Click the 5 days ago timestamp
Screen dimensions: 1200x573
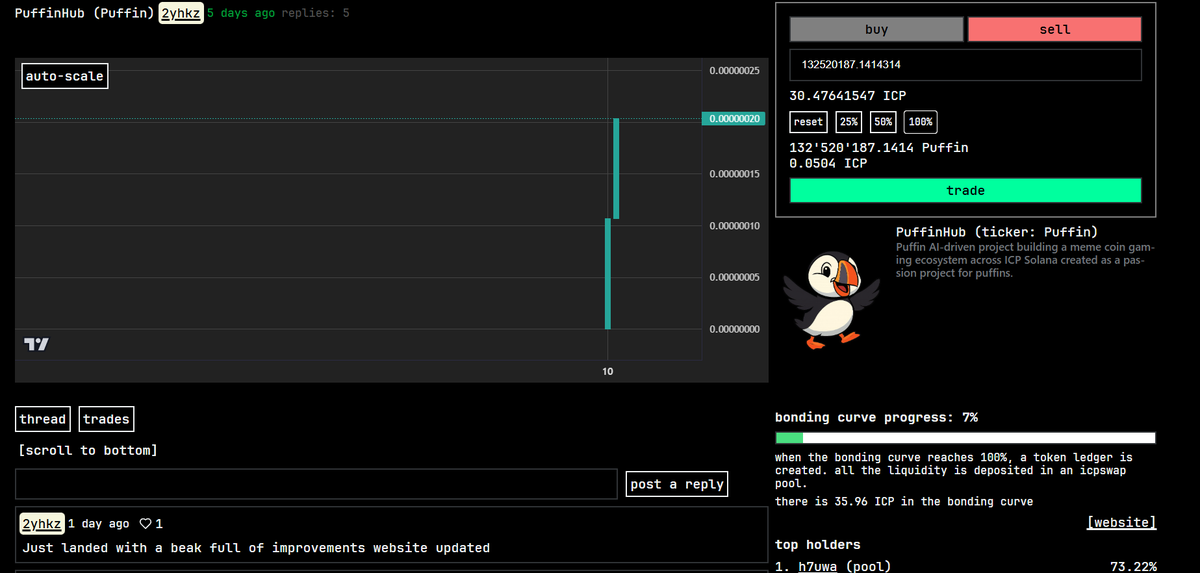tap(241, 14)
